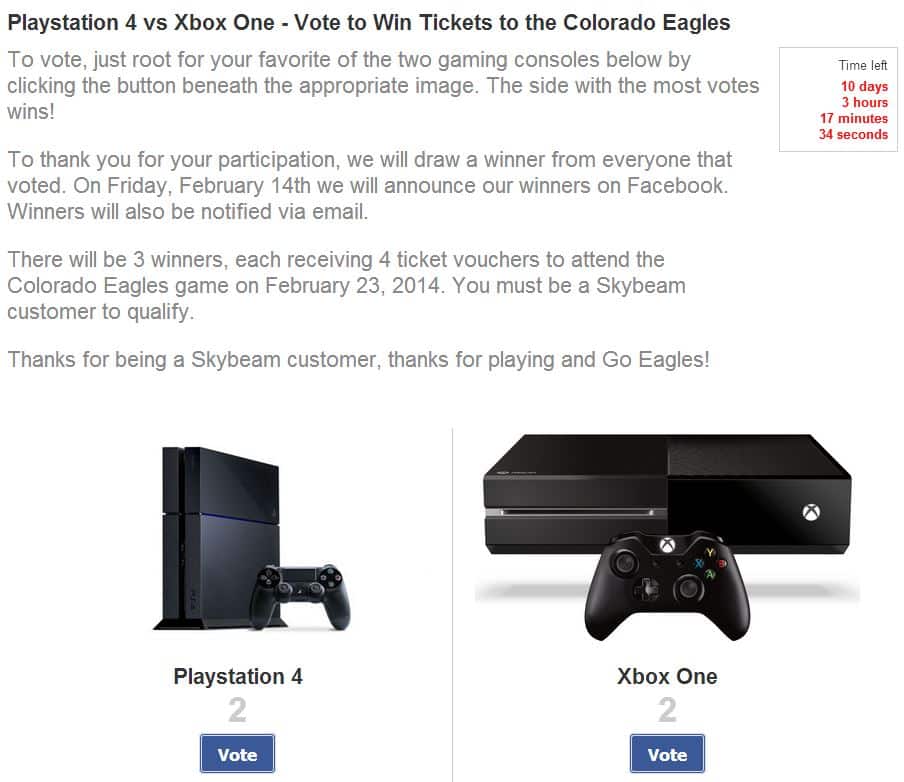Click the Xbox One controller
Image resolution: width=904 pixels, height=782 pixels.
pos(667,586)
